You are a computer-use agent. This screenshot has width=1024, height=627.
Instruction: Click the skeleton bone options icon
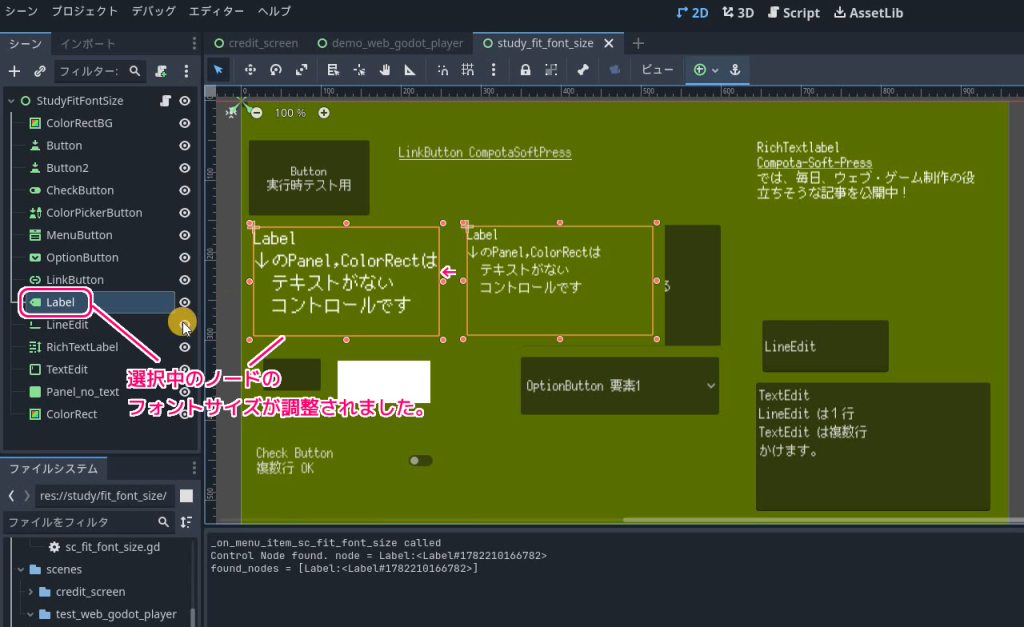click(583, 70)
